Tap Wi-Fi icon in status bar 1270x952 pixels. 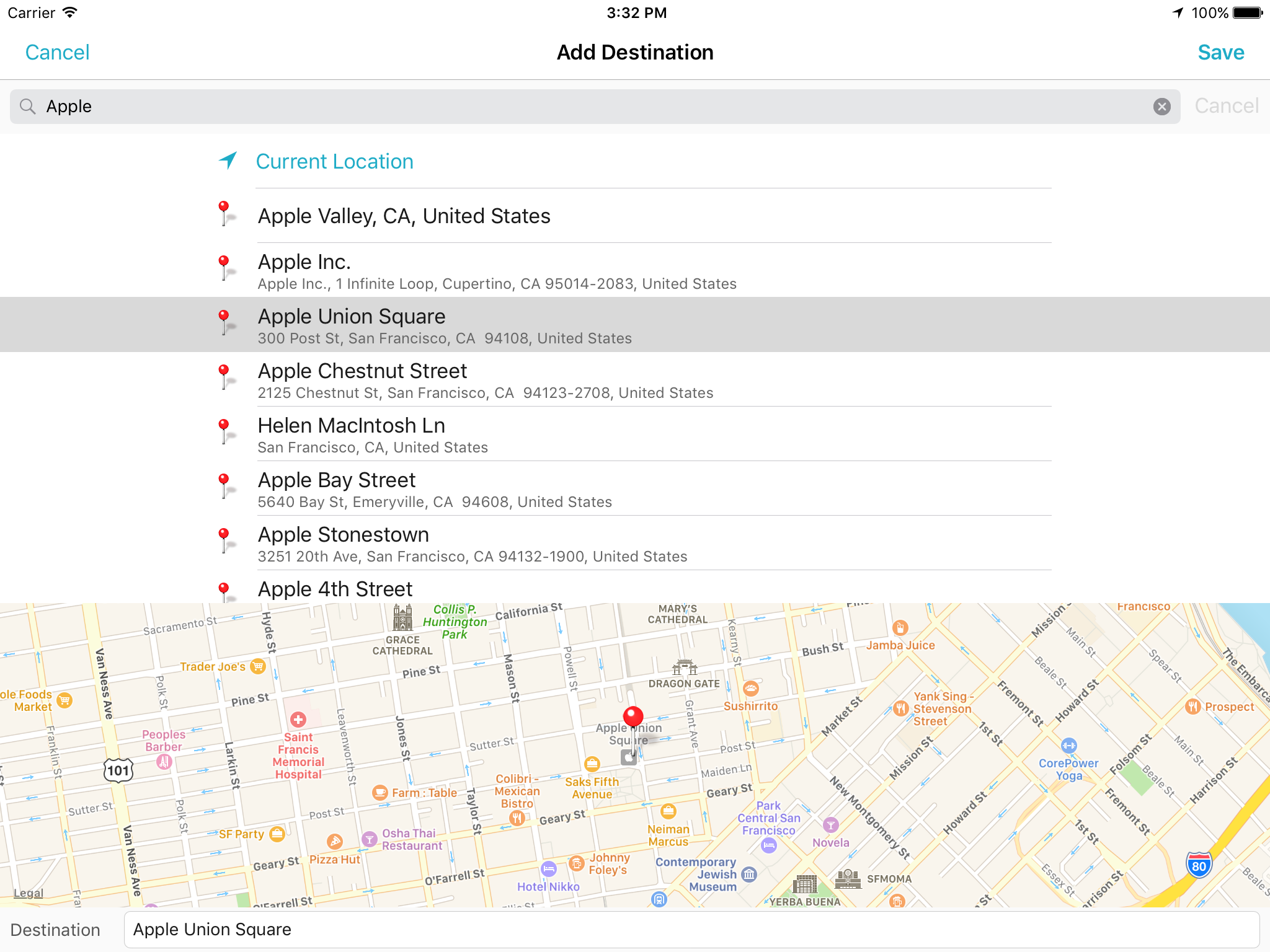70,12
